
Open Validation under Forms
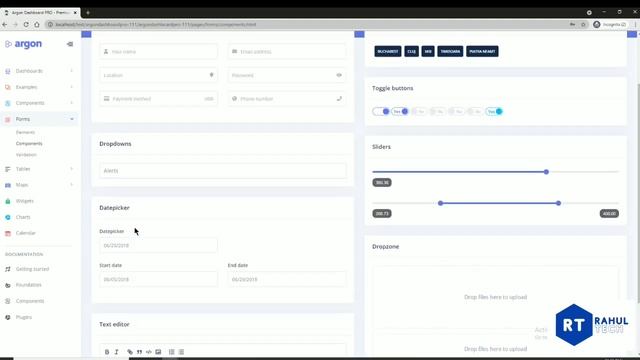(x=26, y=155)
